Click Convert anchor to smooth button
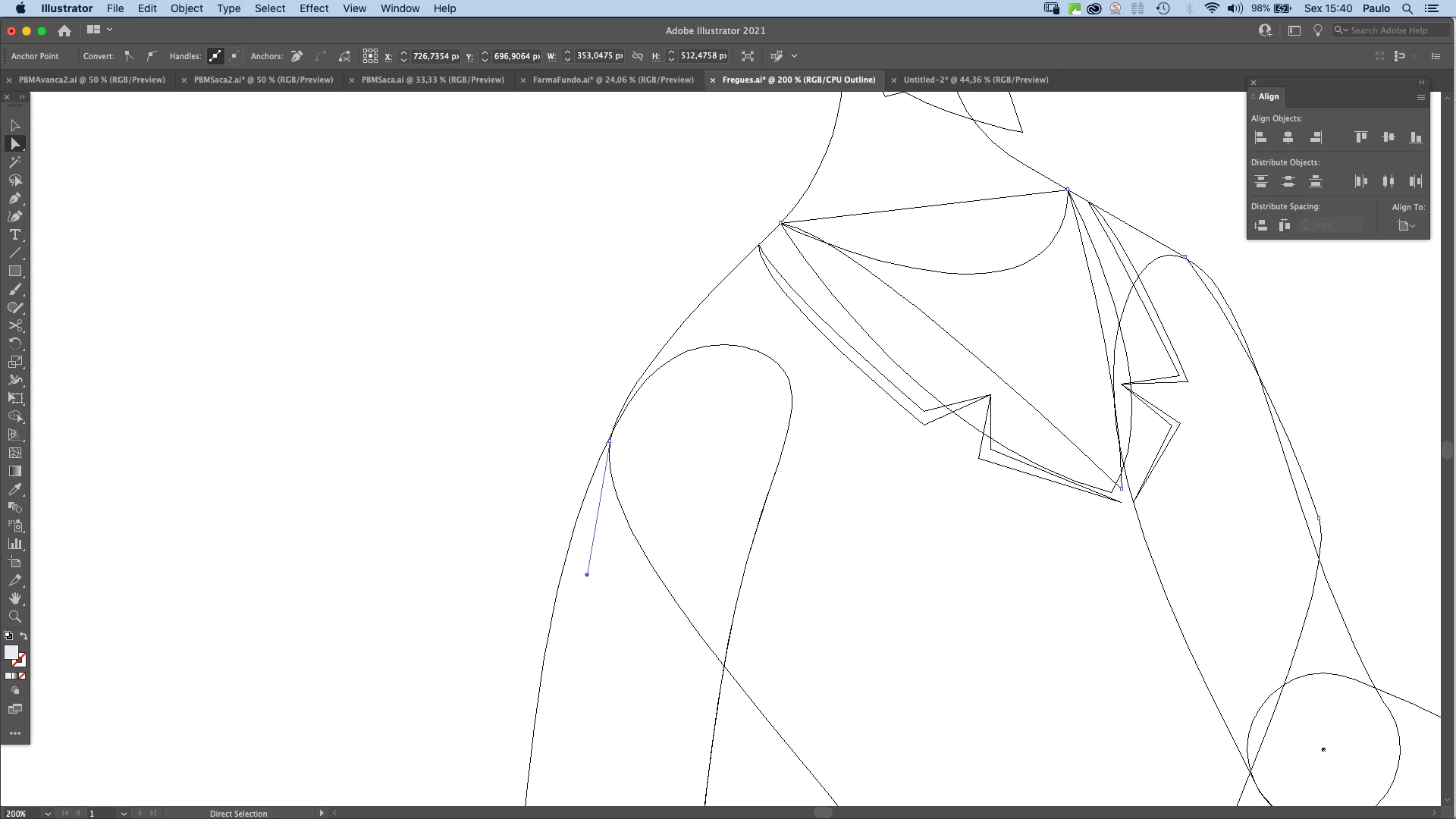Image resolution: width=1456 pixels, height=819 pixels. [x=152, y=56]
